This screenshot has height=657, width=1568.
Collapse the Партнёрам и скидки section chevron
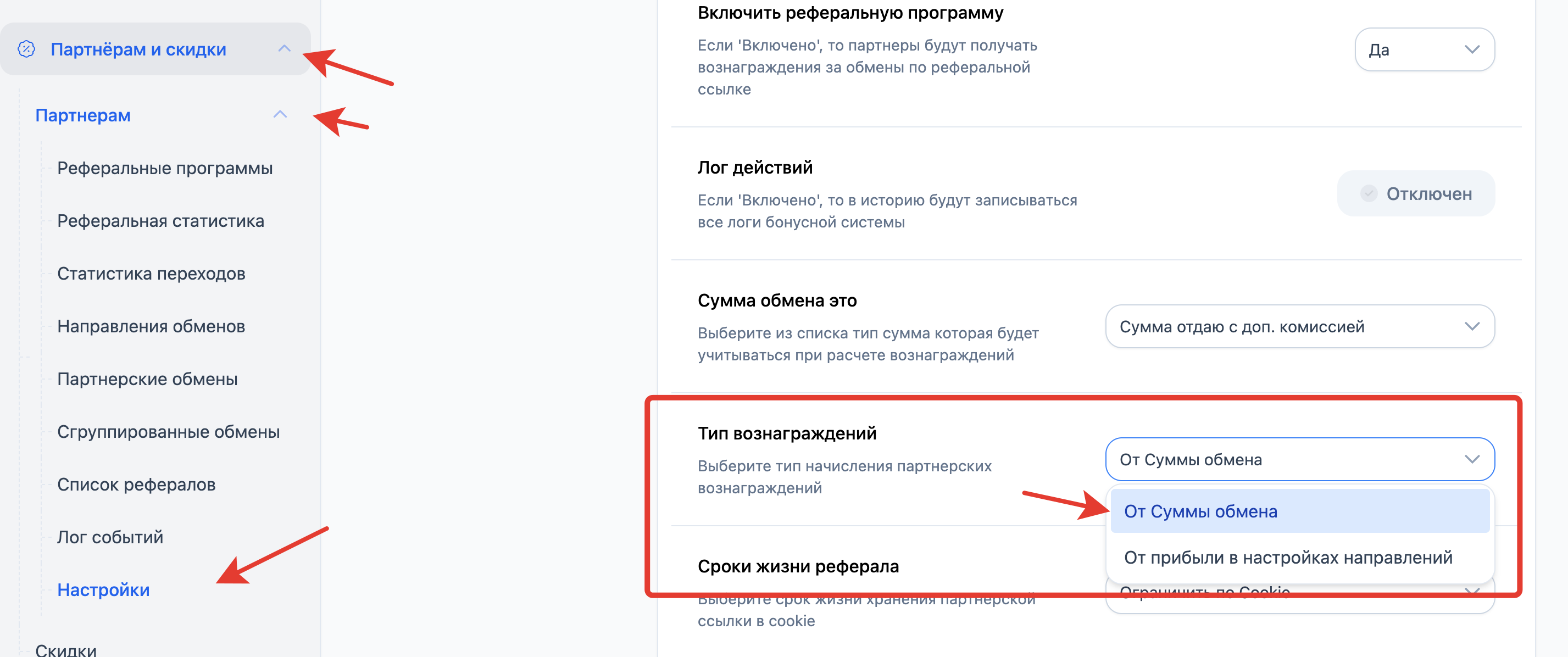(284, 49)
